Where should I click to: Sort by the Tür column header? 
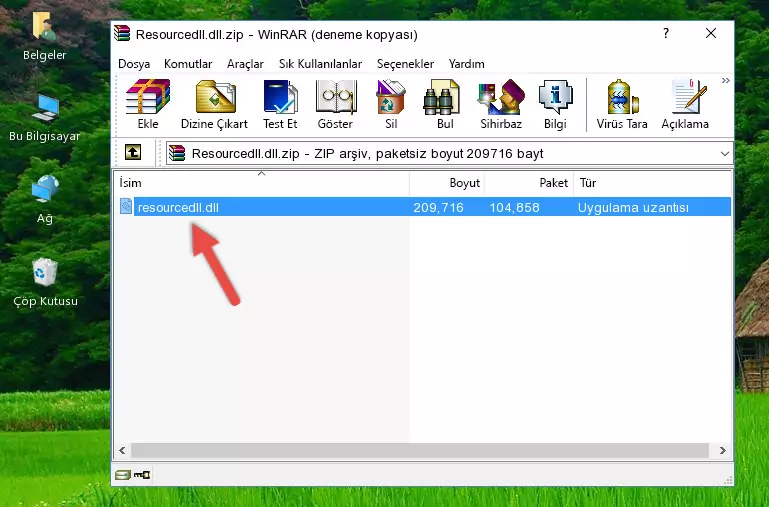click(652, 183)
